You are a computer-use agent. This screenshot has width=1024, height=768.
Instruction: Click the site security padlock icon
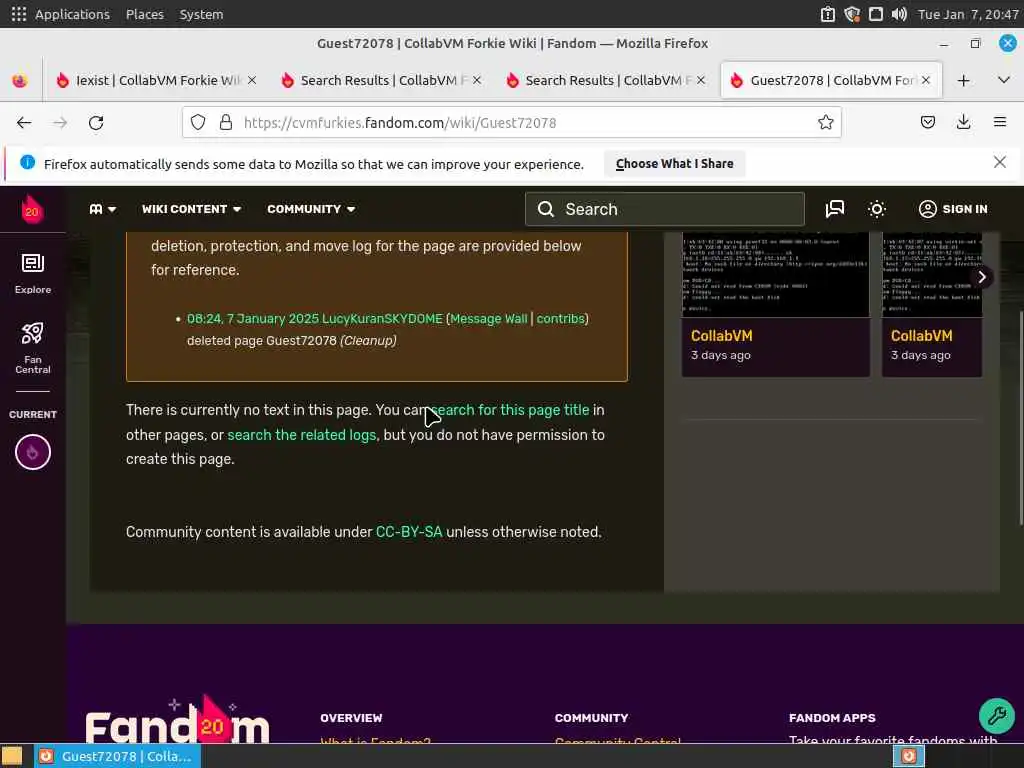click(x=226, y=122)
